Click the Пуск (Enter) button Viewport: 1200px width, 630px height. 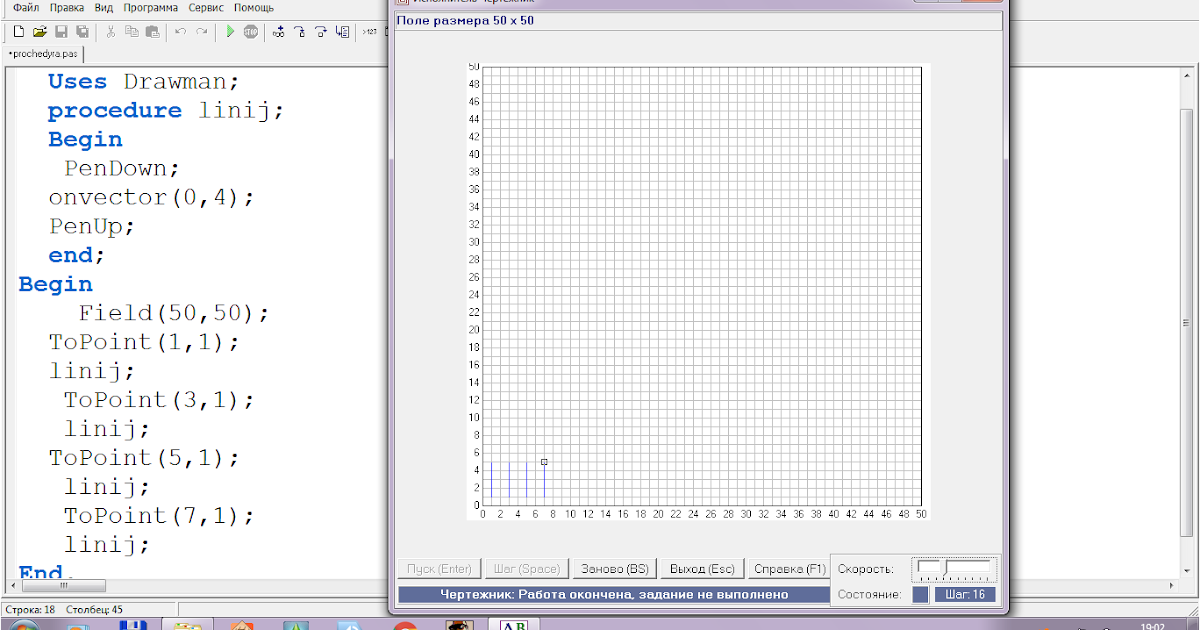pos(440,569)
